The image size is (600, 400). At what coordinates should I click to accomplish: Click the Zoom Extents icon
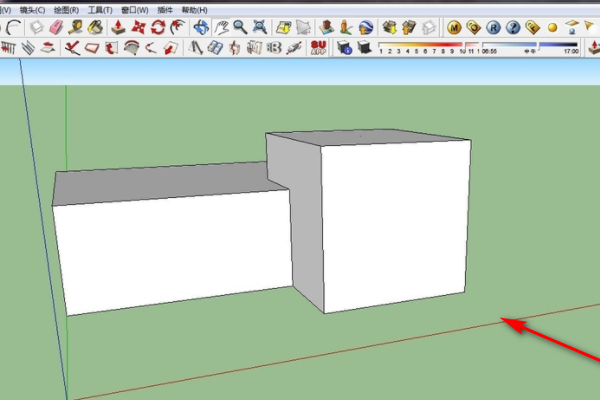pyautogui.click(x=260, y=26)
